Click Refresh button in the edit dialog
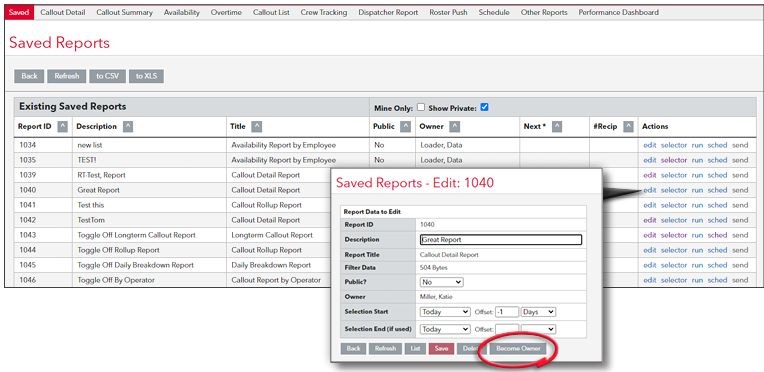The image size is (764, 372). [385, 349]
